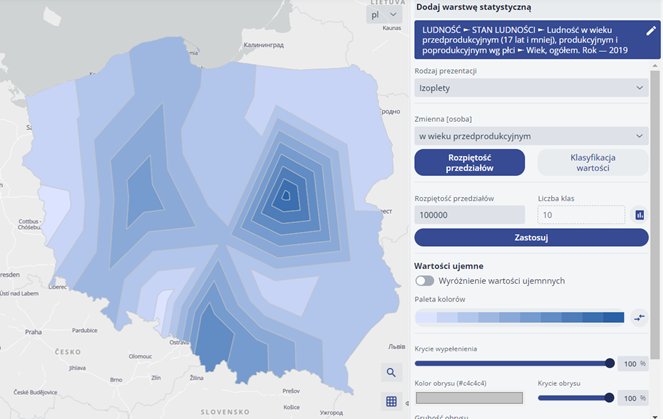Open the pl language selector
663x419 pixels.
pyautogui.click(x=384, y=15)
